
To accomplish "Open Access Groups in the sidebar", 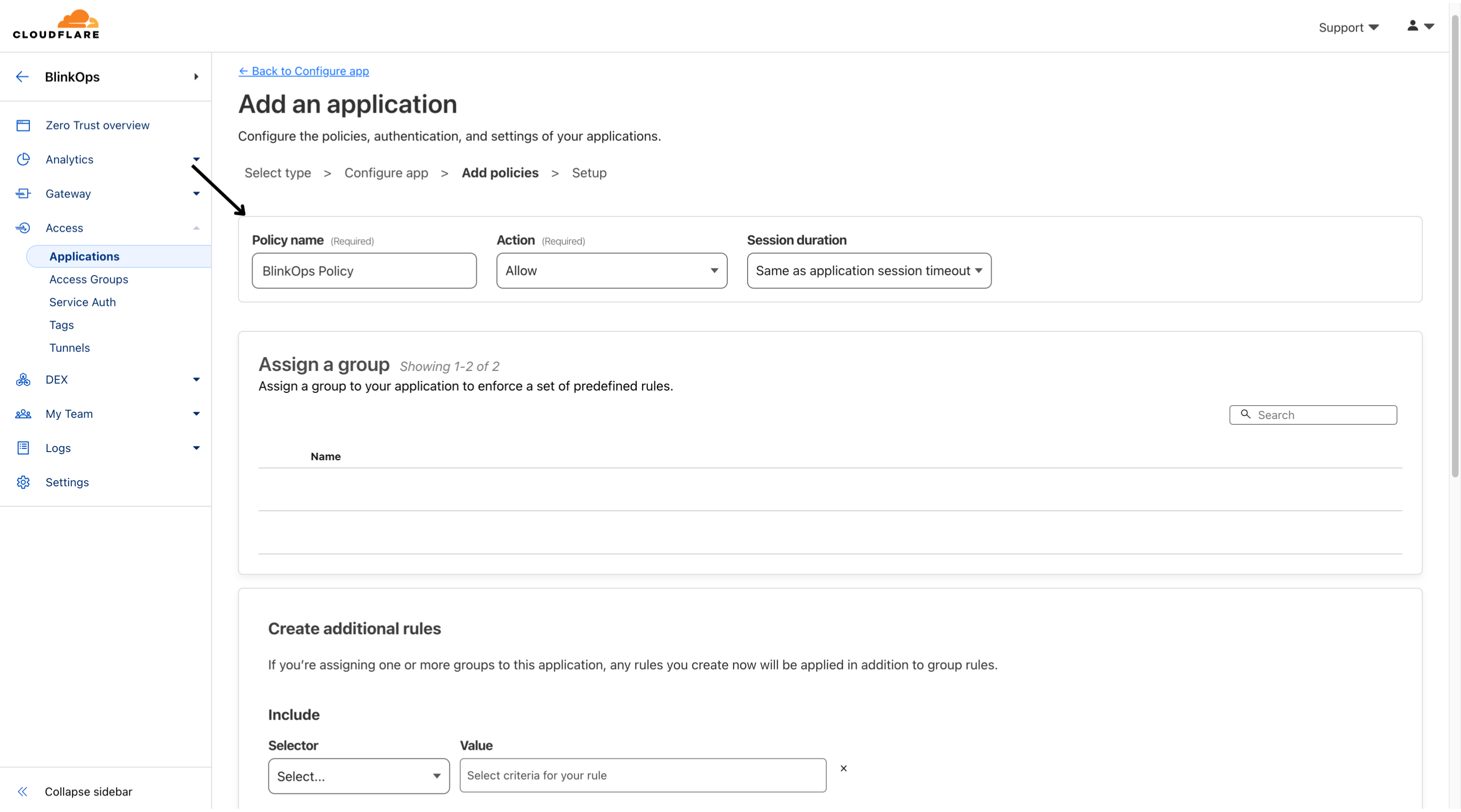I will point(88,279).
